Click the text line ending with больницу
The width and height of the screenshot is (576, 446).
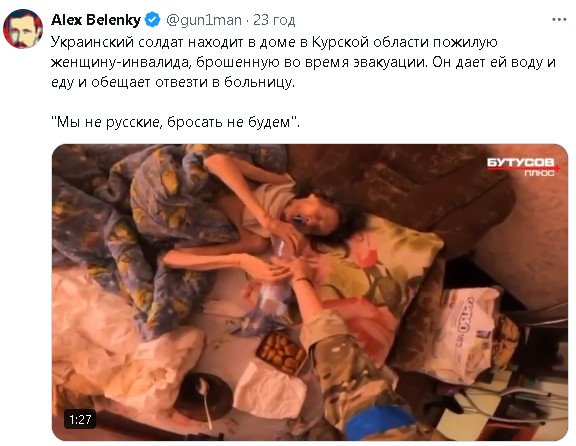click(x=173, y=82)
